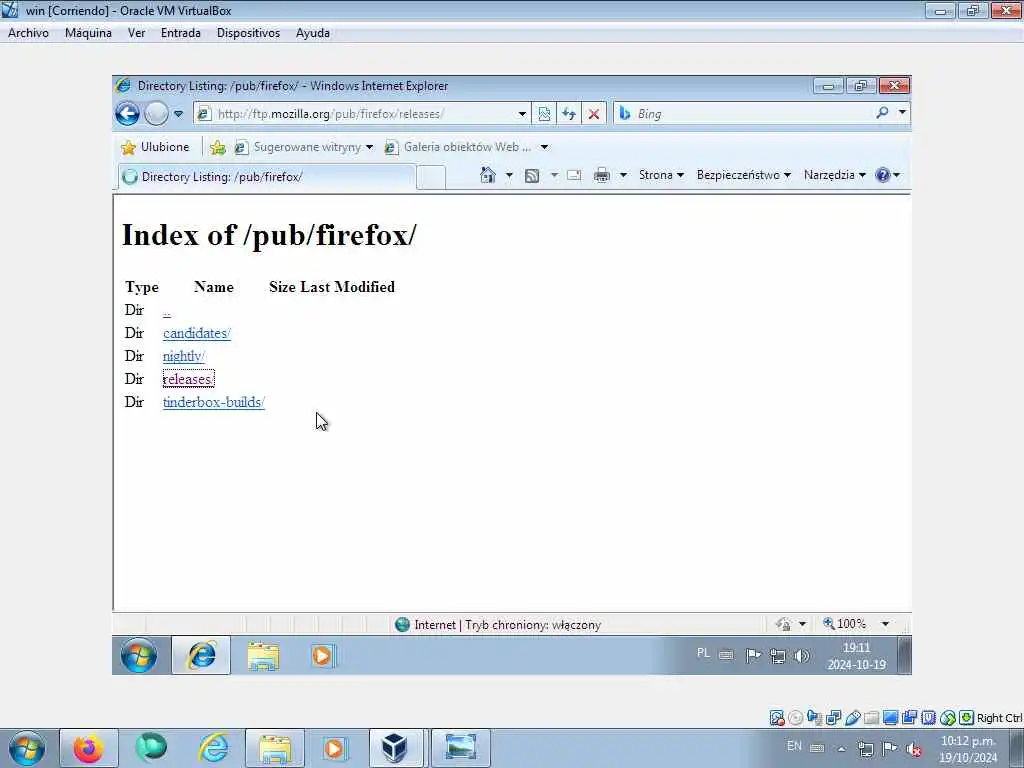Viewport: 1024px width, 768px height.
Task: Click the Internet Explorer Back button
Action: pyautogui.click(x=127, y=114)
